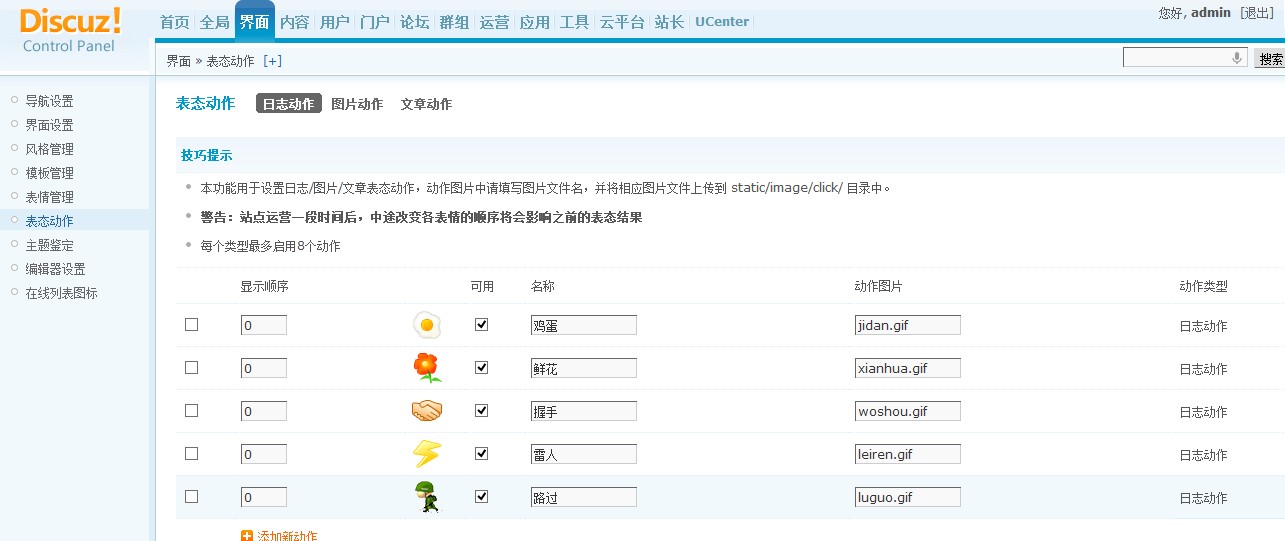Click the [+] link beside breadcrumb
Viewport: 1285px width, 541px height.
click(272, 61)
